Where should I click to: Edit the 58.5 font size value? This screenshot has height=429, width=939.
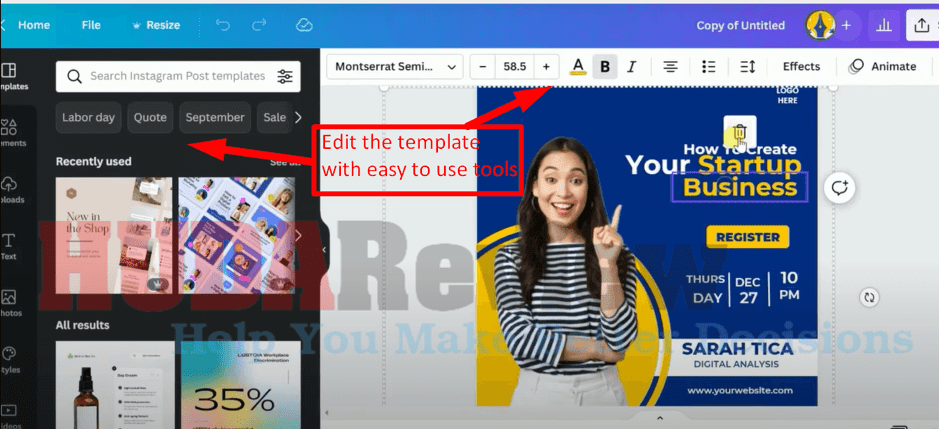click(514, 67)
